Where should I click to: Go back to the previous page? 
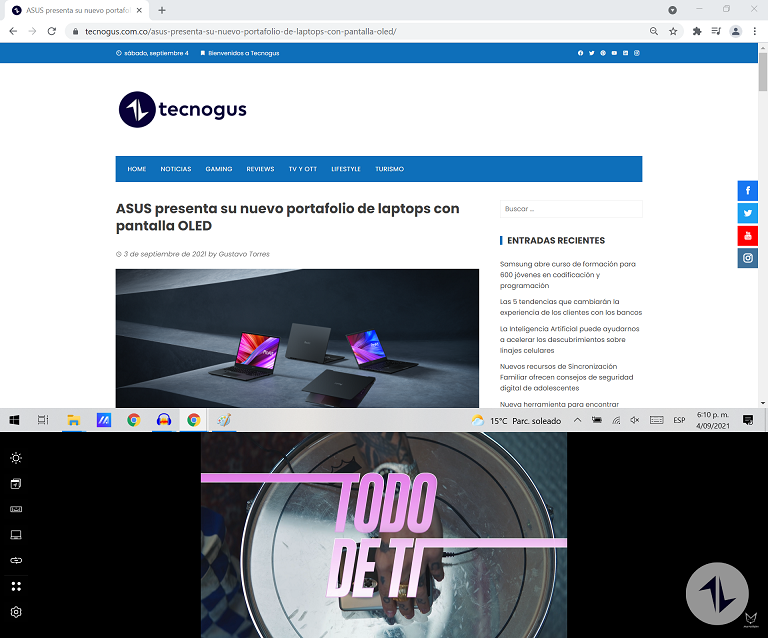coord(13,31)
